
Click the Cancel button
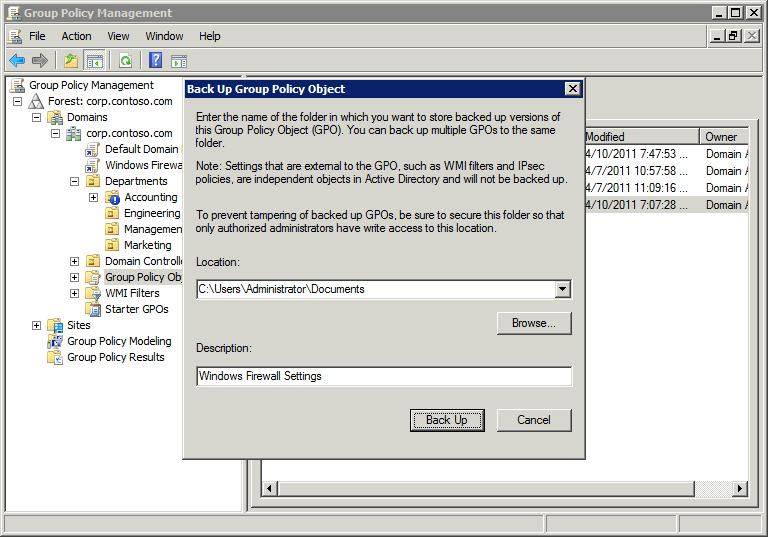(x=534, y=420)
